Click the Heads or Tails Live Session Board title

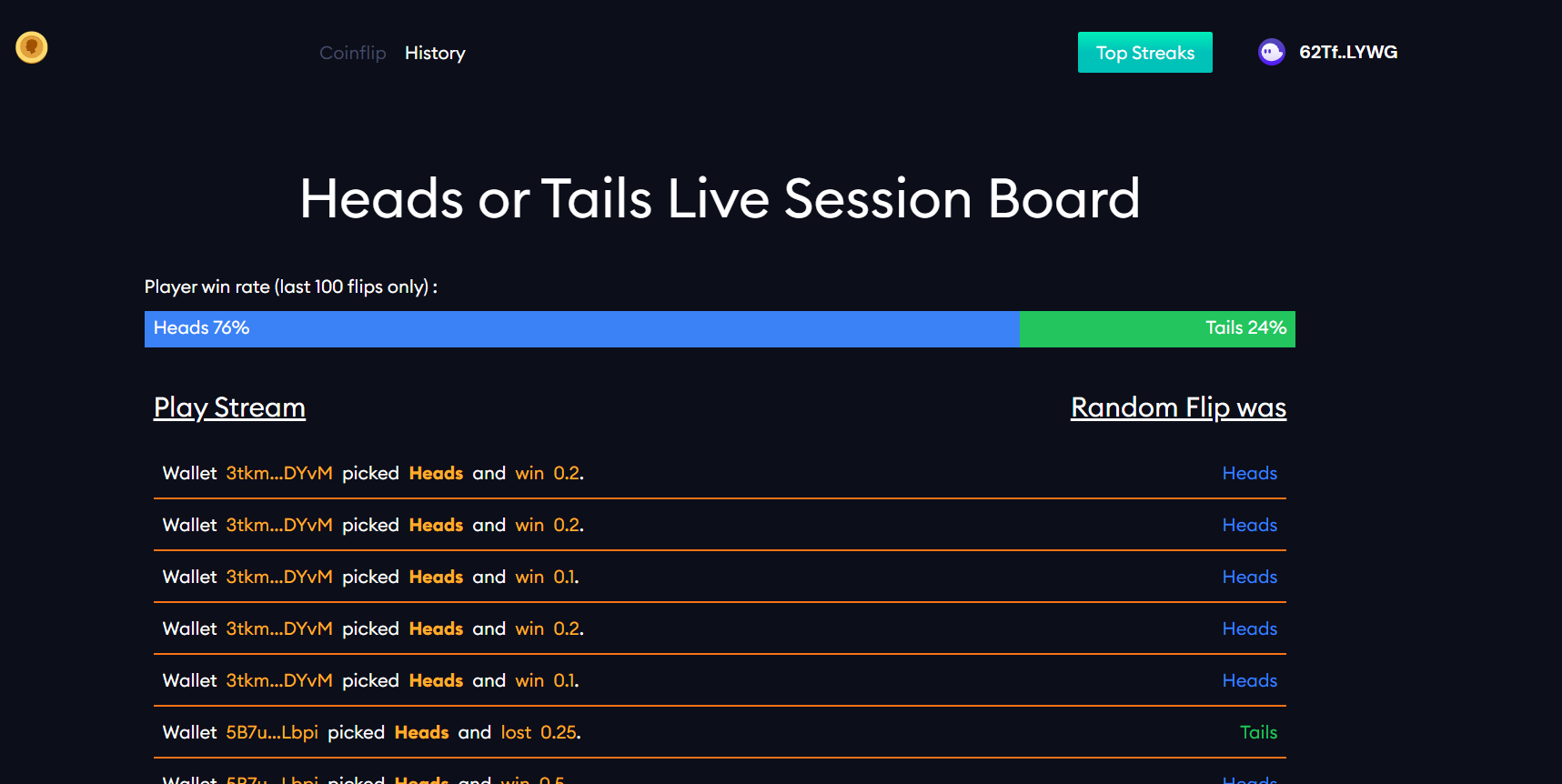720,198
